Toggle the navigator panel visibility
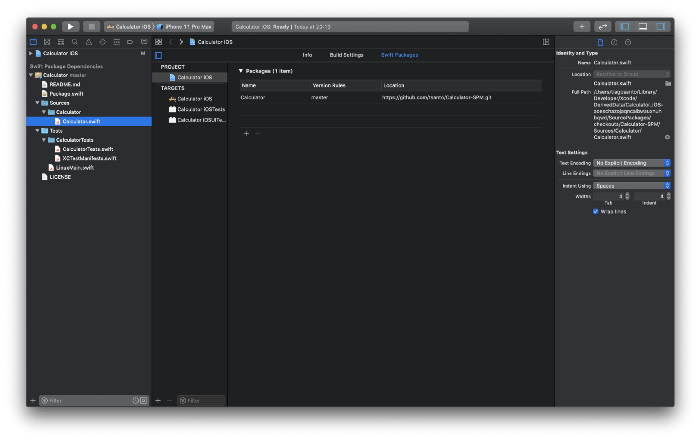The image size is (700, 441). pos(626,26)
